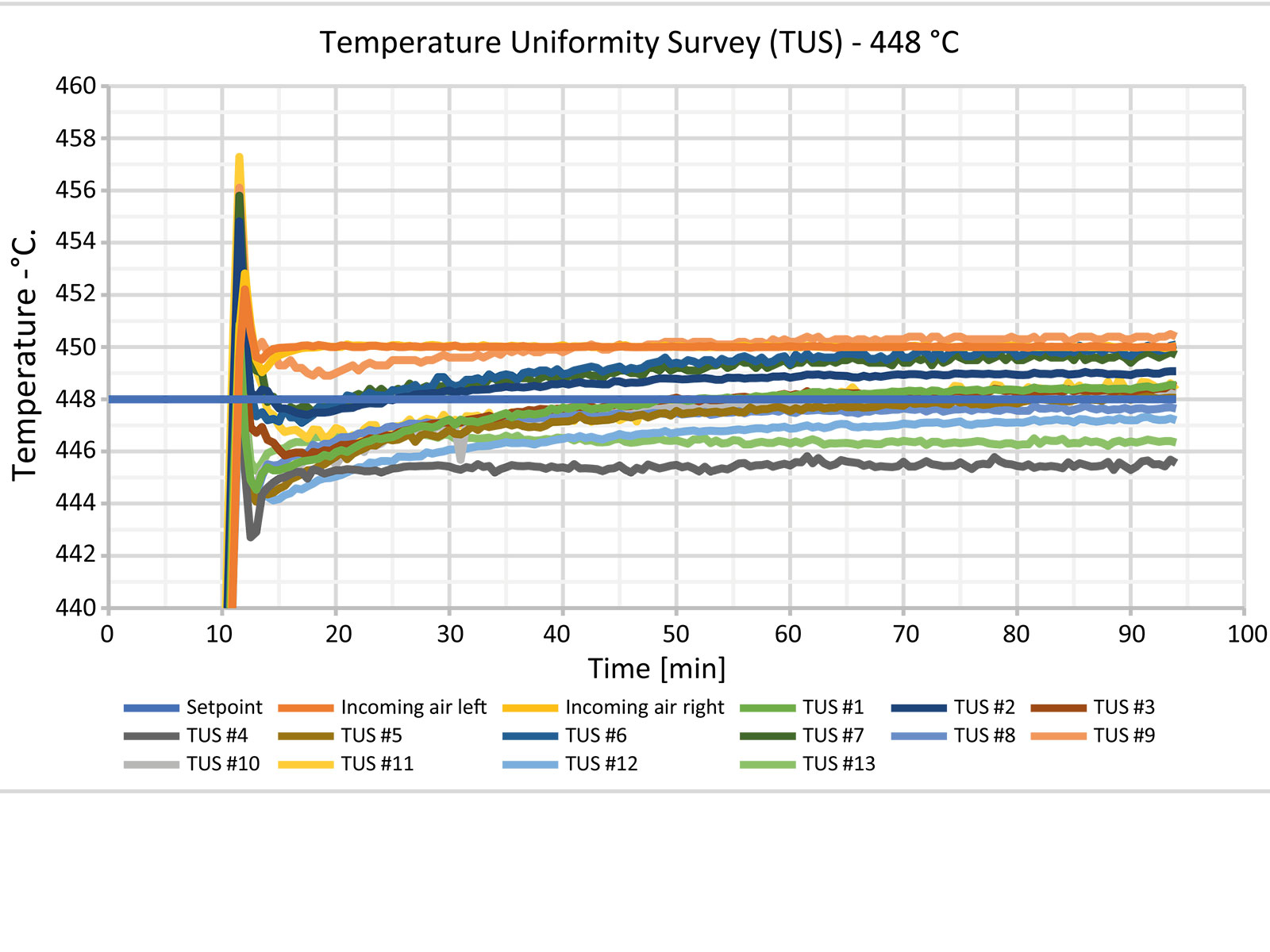This screenshot has height=952, width=1270.
Task: Click the x-axis value 80
Action: (x=1016, y=634)
